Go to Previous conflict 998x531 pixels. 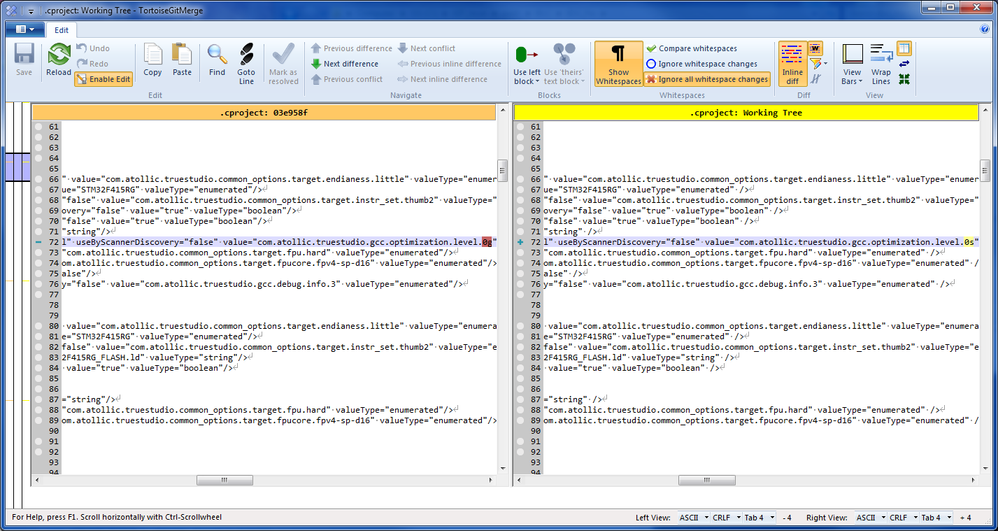coord(347,79)
